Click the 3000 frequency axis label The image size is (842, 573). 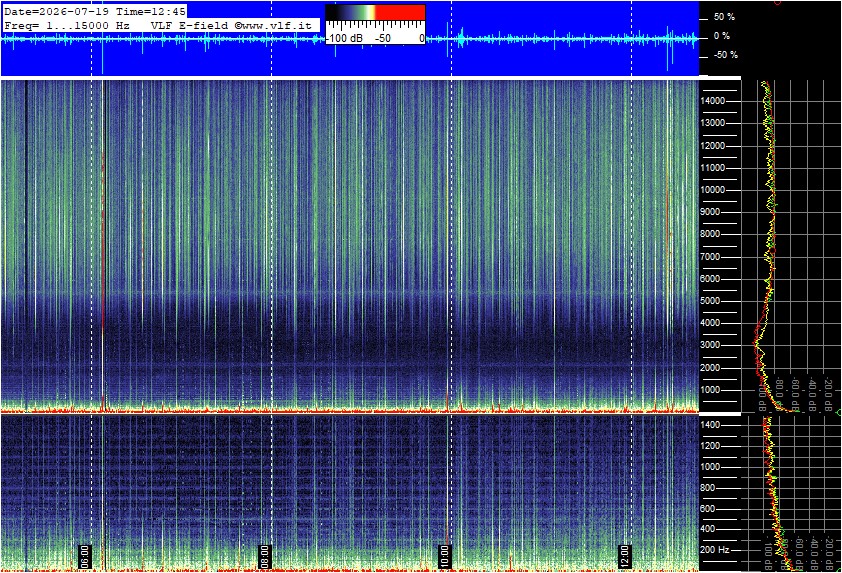pos(710,345)
